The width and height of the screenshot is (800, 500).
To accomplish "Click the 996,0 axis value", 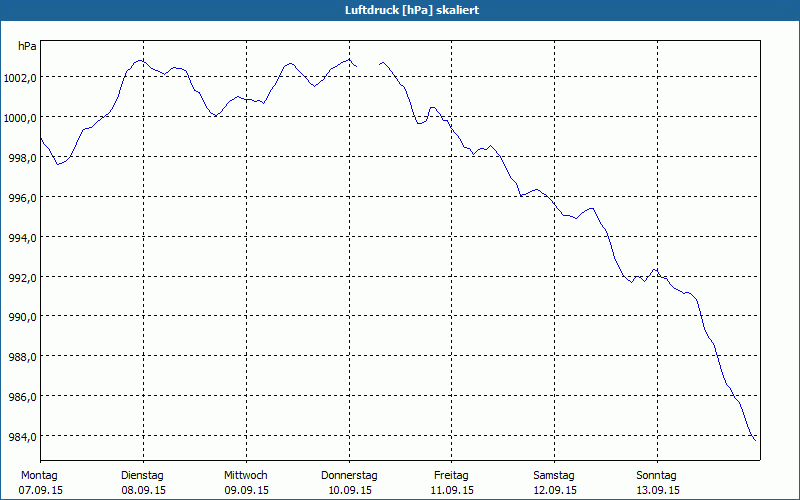I will tap(22, 197).
